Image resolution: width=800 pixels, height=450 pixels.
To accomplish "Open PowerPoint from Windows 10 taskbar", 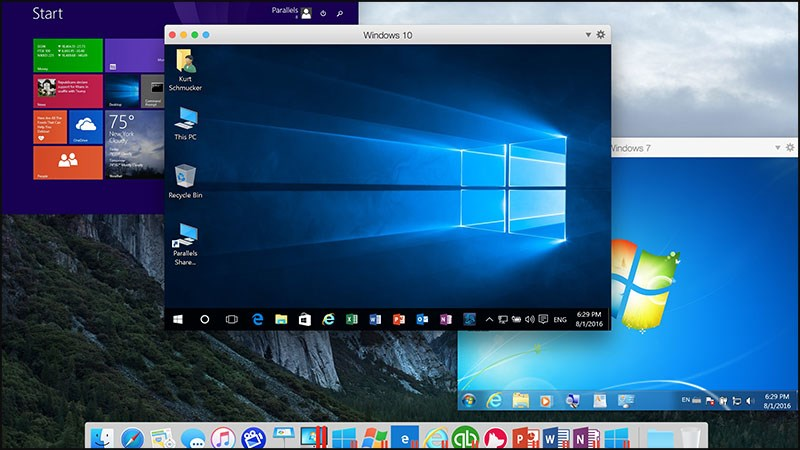I will (x=398, y=319).
